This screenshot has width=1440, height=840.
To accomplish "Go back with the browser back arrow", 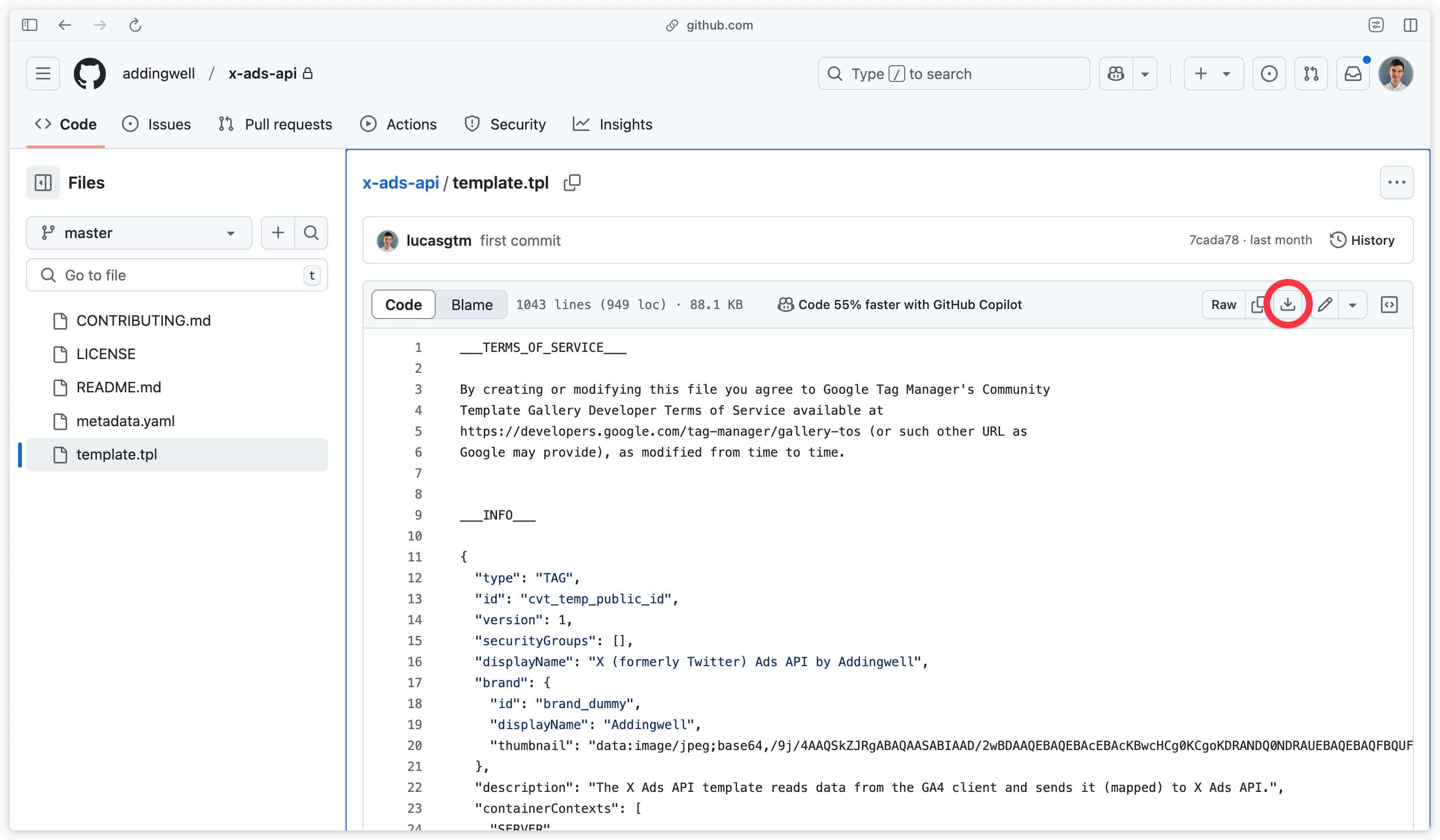I will [65, 25].
